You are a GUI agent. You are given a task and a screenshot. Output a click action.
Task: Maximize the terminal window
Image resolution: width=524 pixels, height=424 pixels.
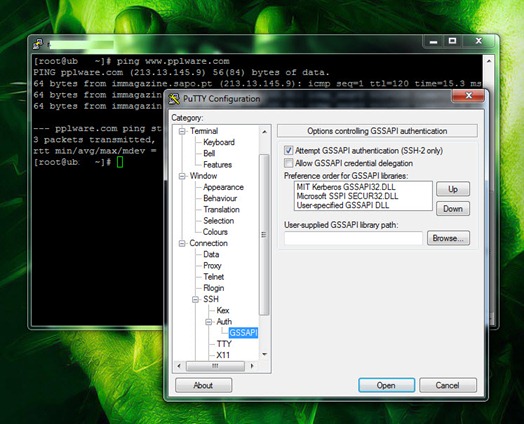coord(452,41)
